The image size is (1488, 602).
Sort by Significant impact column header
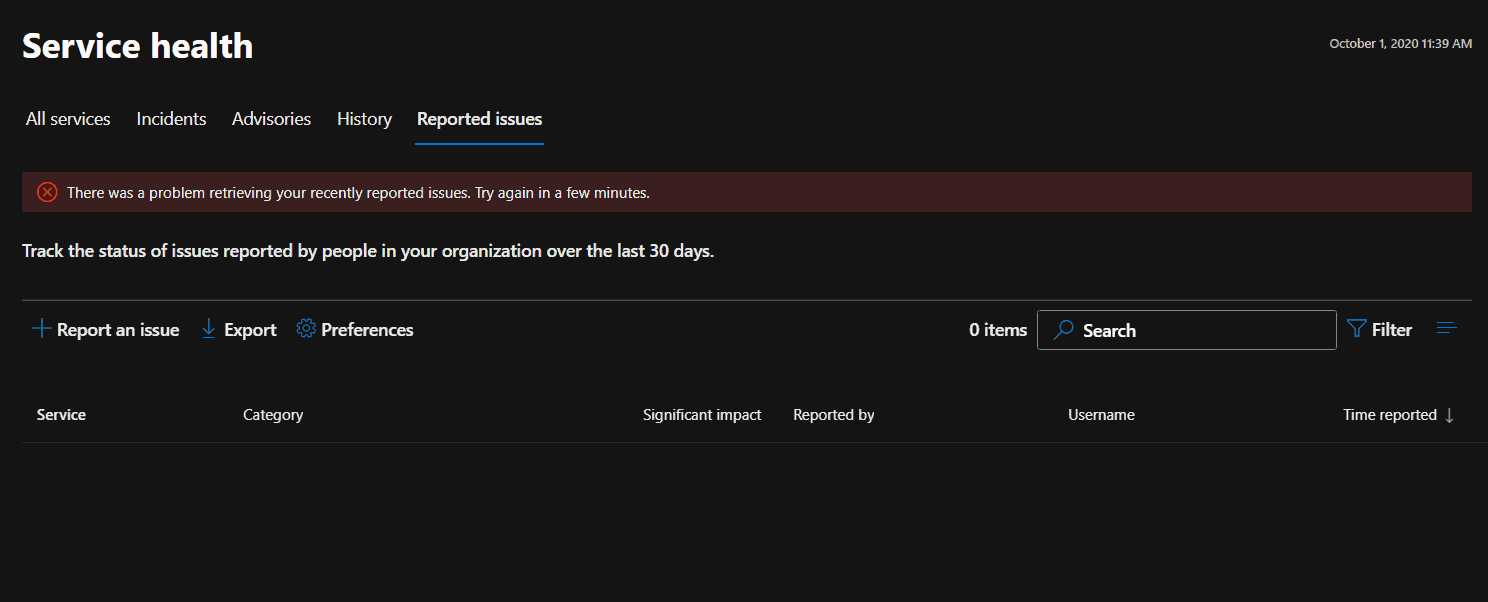click(702, 415)
